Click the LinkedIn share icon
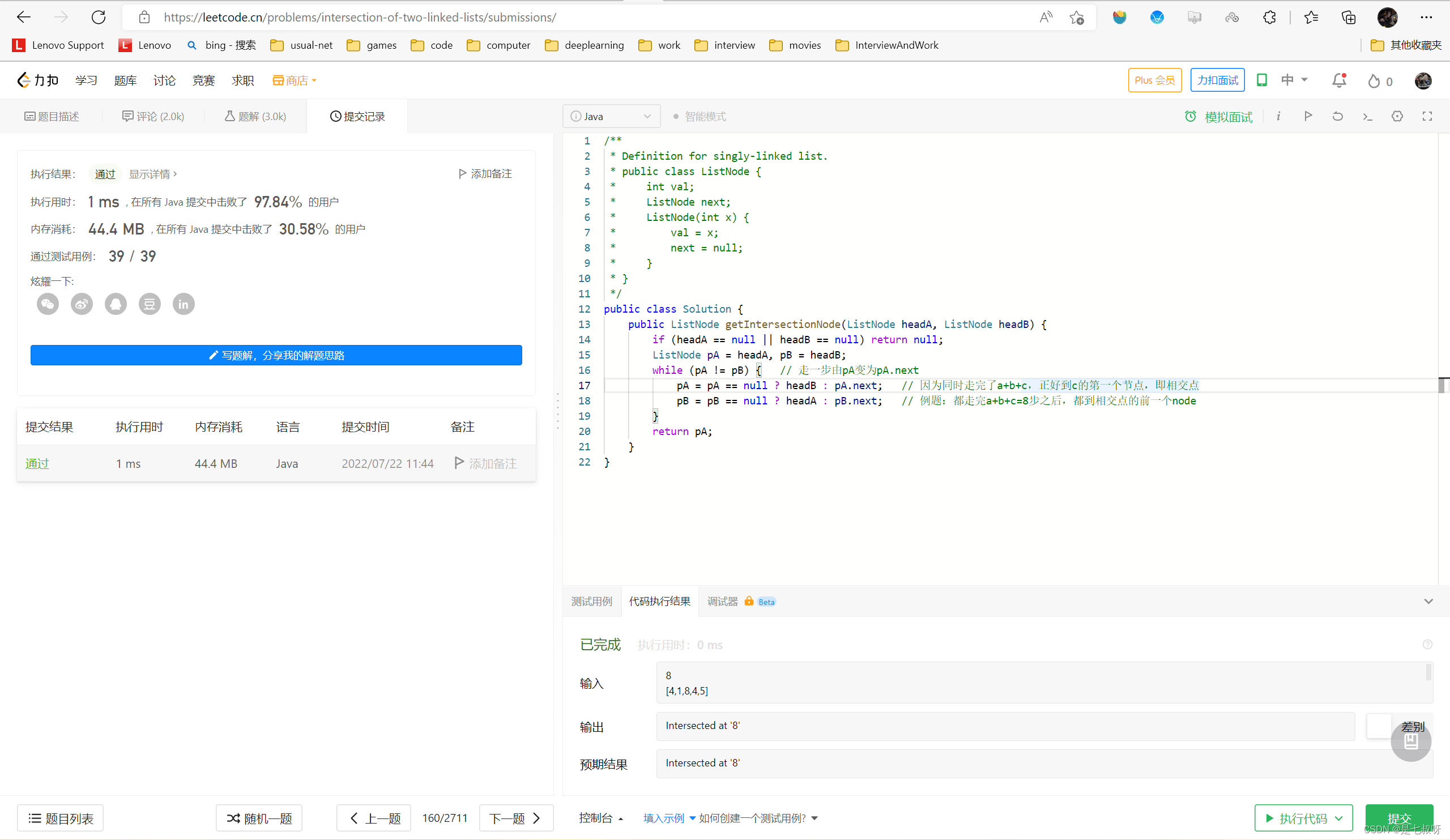 pyautogui.click(x=184, y=304)
